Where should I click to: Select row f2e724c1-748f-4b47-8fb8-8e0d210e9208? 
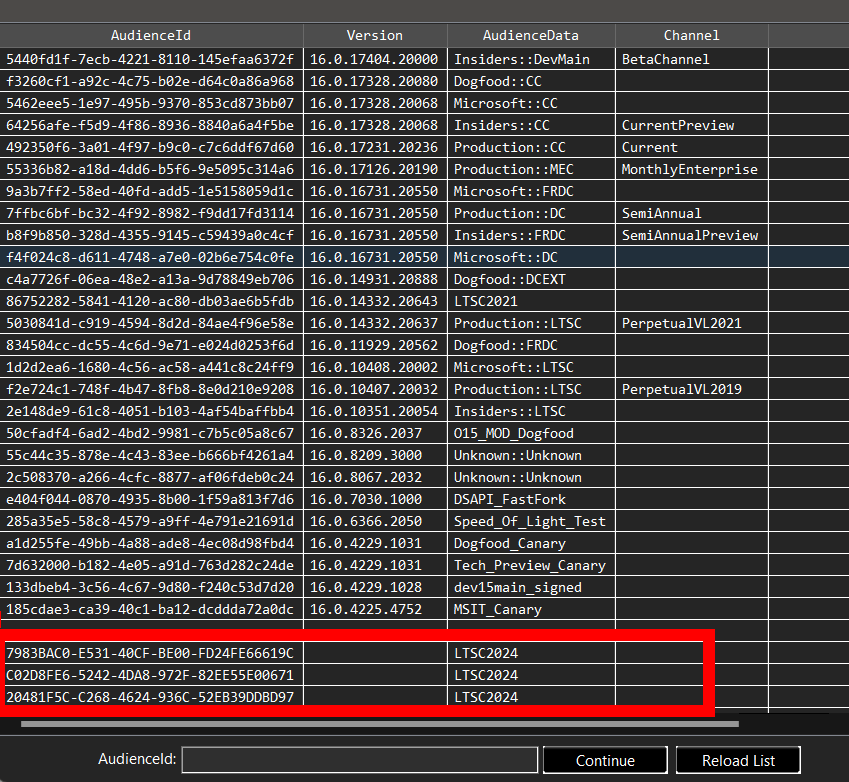pyautogui.click(x=424, y=389)
